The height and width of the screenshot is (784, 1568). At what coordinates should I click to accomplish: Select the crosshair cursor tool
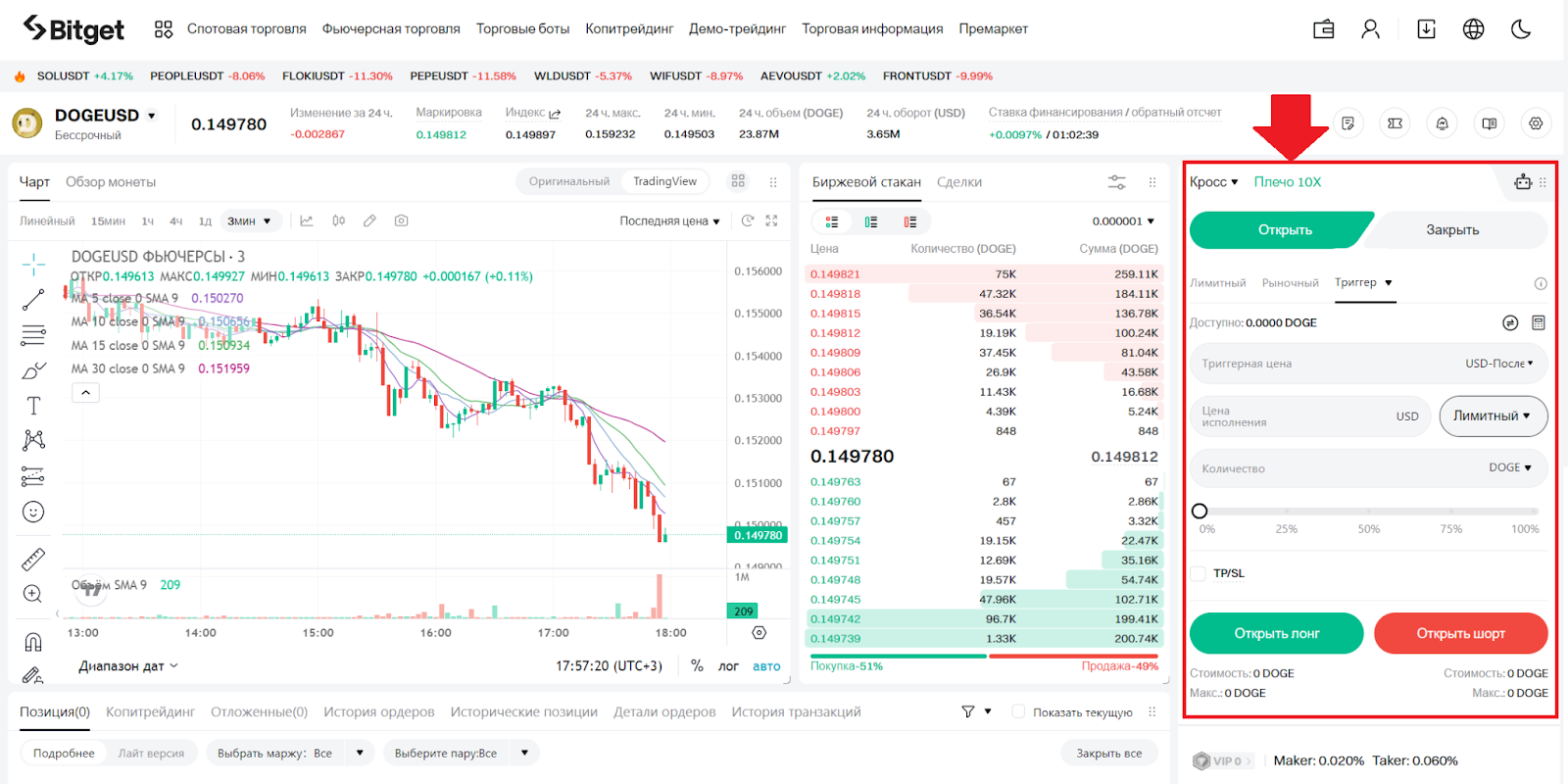tap(33, 264)
